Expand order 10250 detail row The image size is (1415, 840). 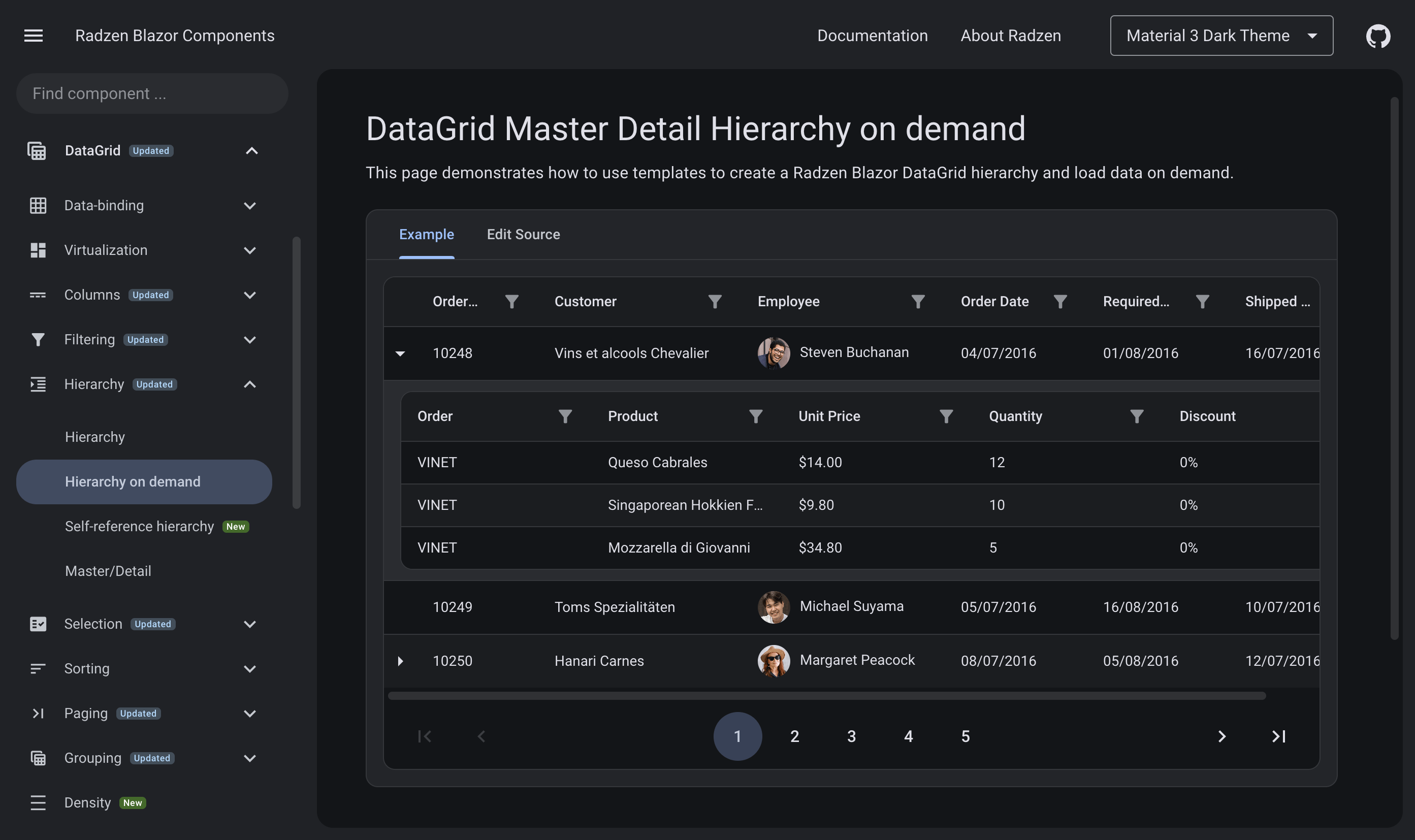pyautogui.click(x=400, y=661)
